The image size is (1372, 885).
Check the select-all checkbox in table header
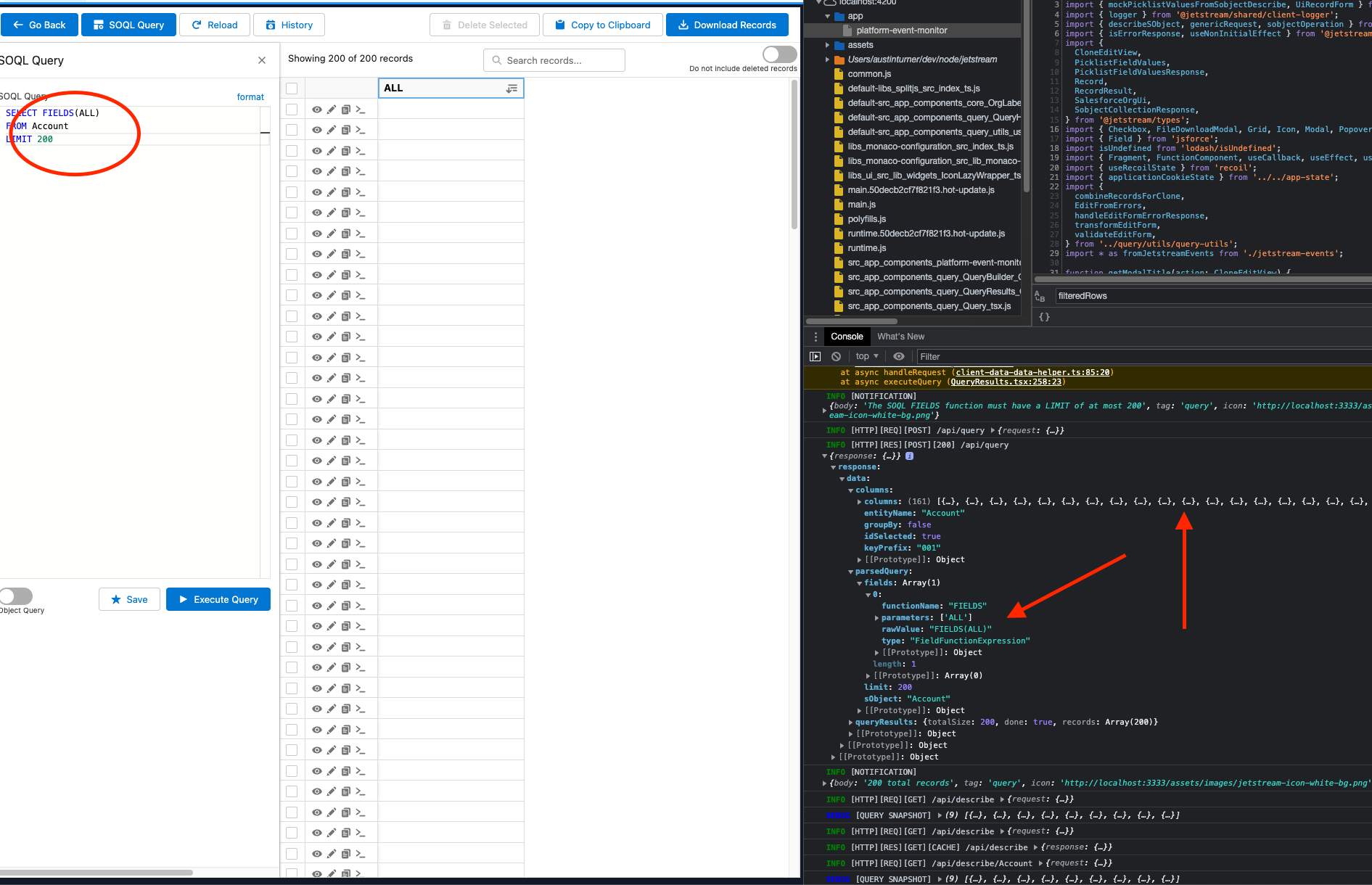(291, 88)
